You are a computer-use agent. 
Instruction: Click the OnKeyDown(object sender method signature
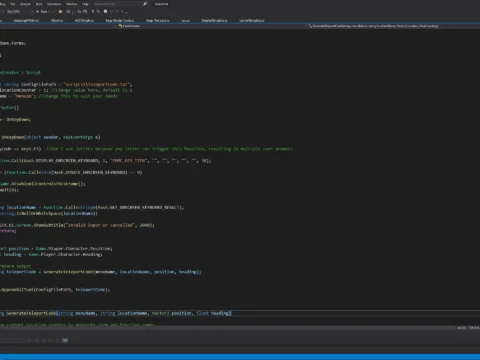[x=50, y=137]
